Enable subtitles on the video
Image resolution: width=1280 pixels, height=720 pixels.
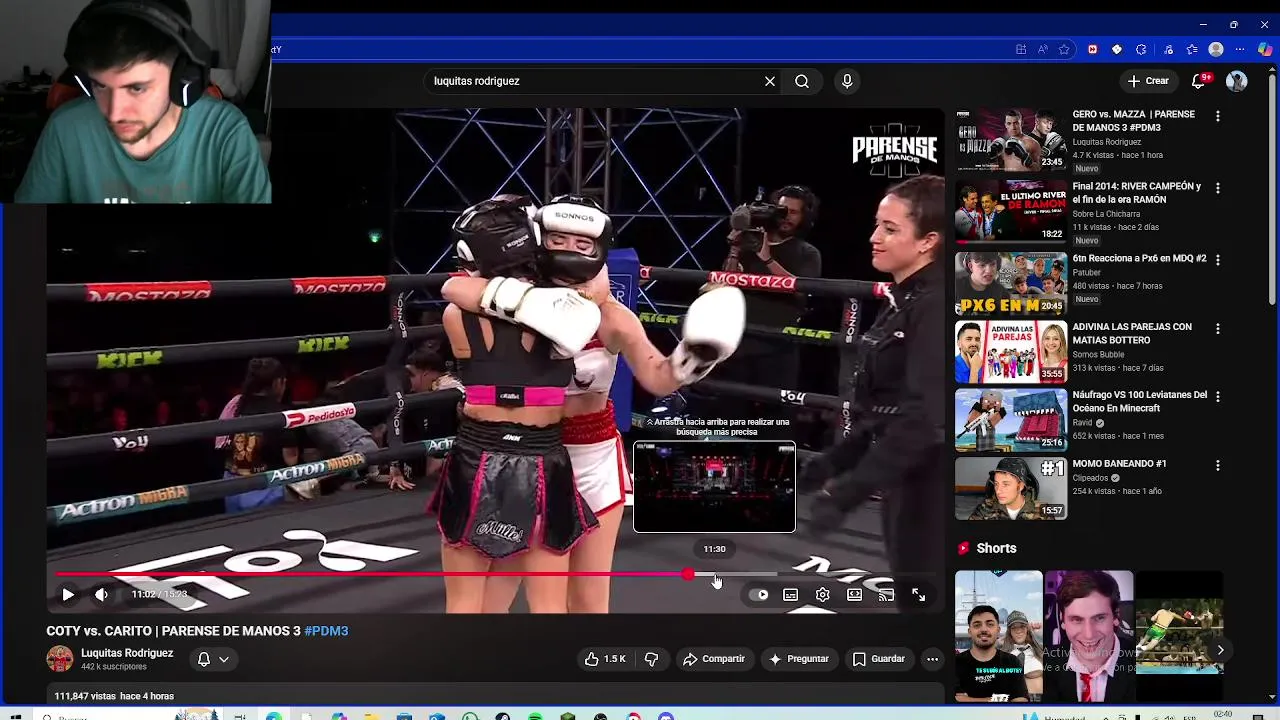pyautogui.click(x=790, y=594)
